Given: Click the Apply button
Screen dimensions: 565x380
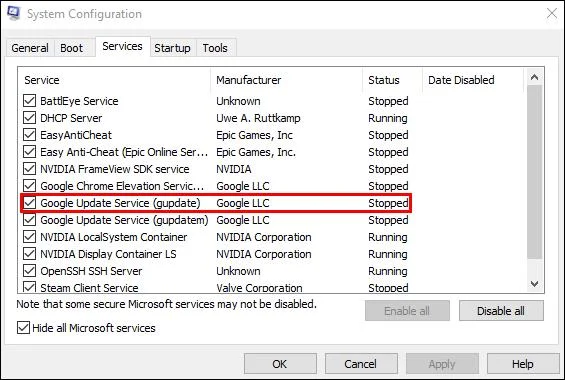Looking at the screenshot, I should [x=442, y=364].
